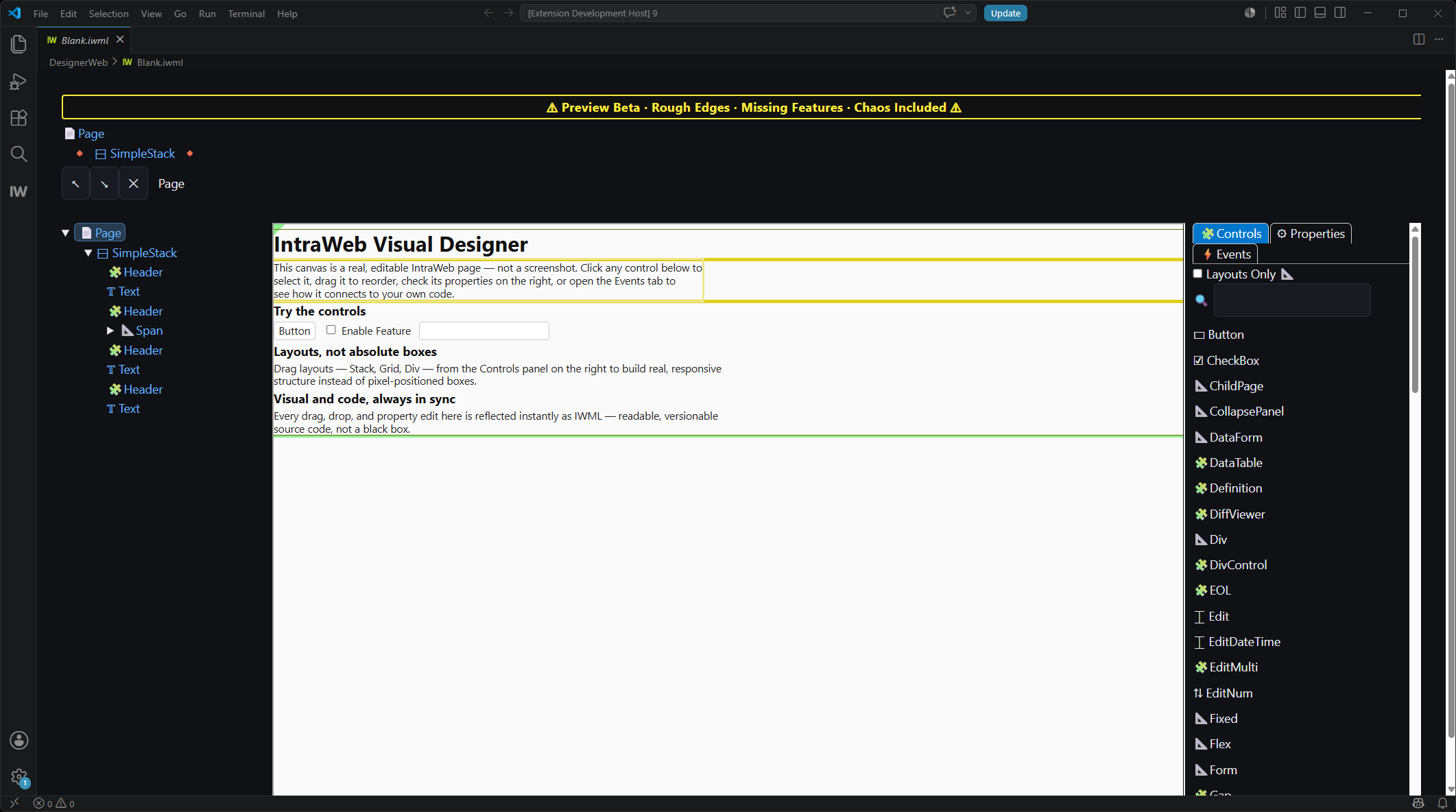Open the Explorer view in activity bar

(19, 44)
